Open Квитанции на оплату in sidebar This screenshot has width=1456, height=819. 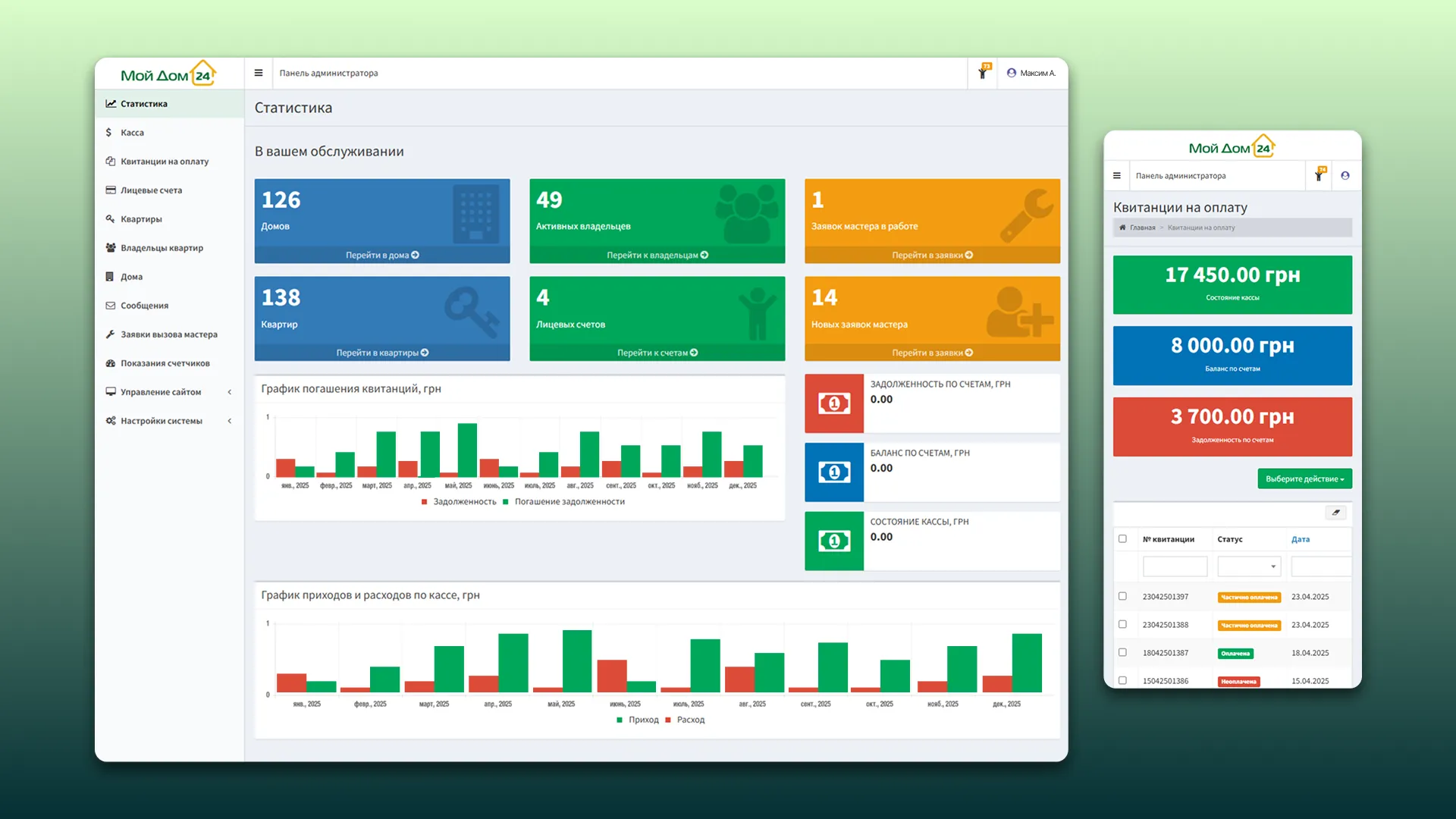point(165,162)
